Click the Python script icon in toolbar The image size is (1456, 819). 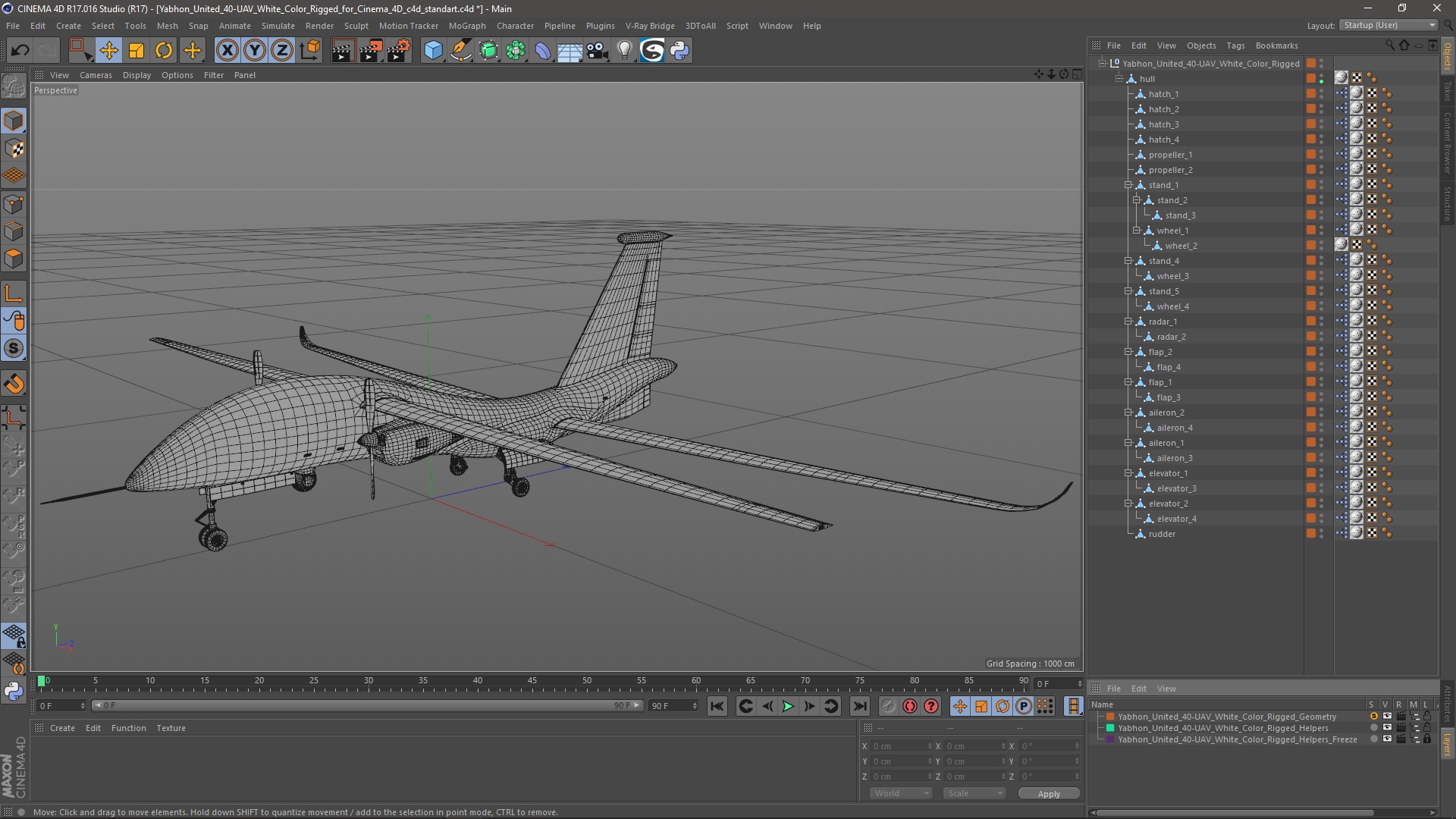tap(679, 51)
